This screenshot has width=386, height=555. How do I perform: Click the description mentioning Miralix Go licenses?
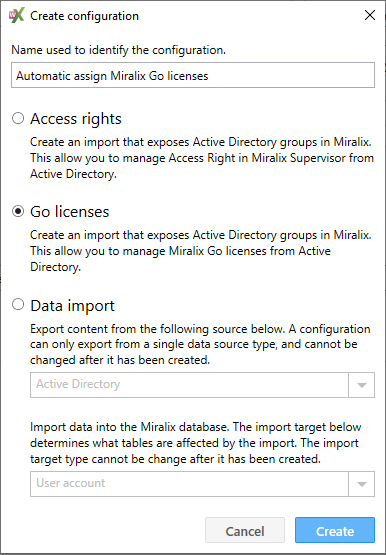[201, 251]
